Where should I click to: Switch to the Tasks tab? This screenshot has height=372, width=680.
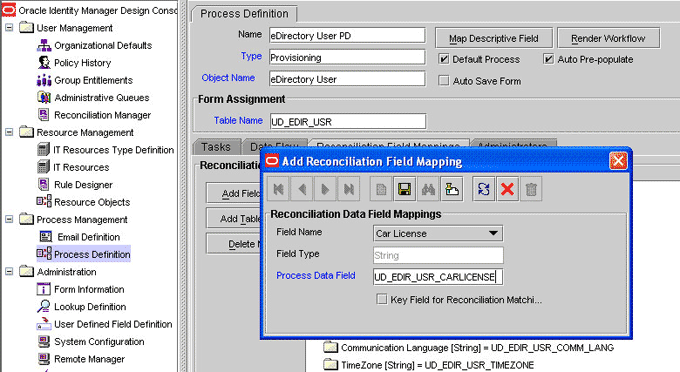(216, 147)
